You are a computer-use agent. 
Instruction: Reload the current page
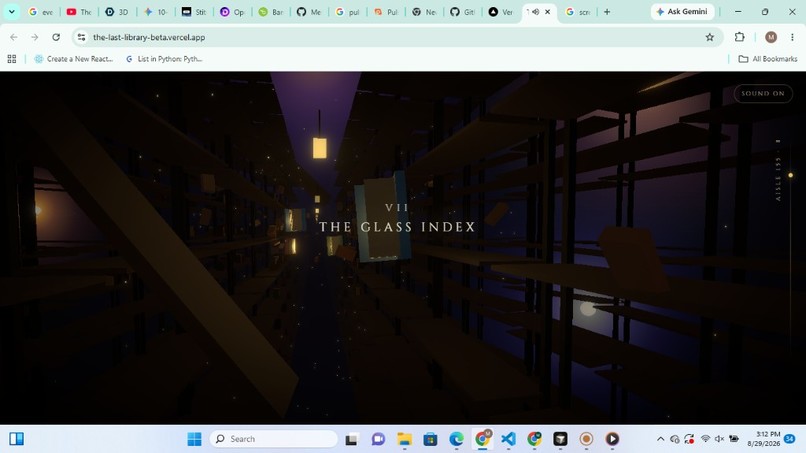click(56, 37)
